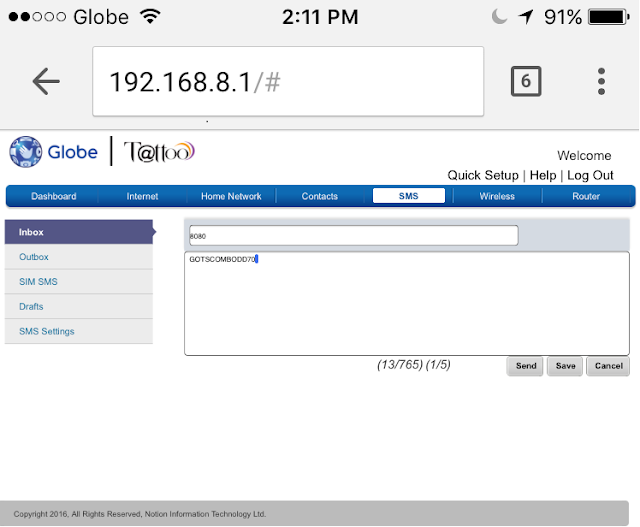Focus the 192.168.8.1 address bar
This screenshot has width=640, height=527.
[x=288, y=81]
